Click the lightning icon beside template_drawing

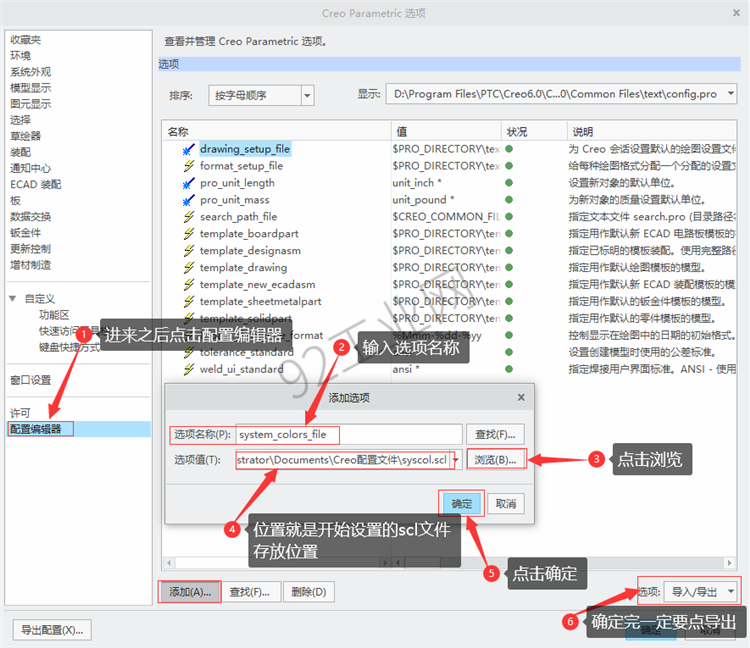point(188,268)
